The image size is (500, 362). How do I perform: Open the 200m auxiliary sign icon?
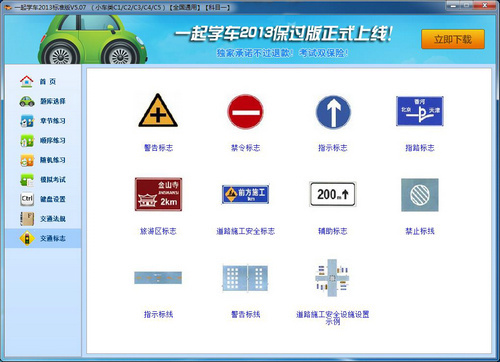pyautogui.click(x=333, y=194)
